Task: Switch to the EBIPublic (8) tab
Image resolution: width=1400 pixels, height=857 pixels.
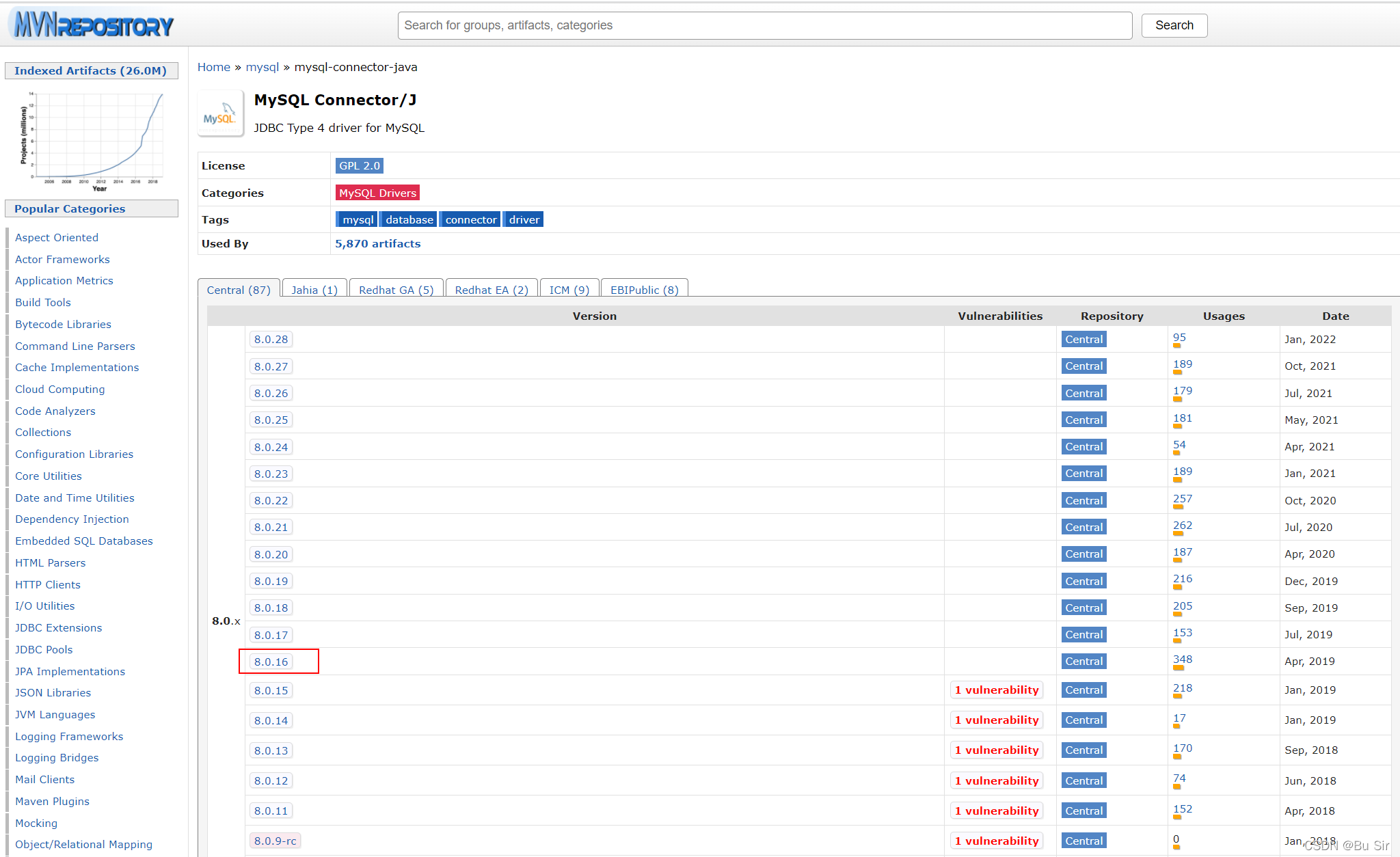Action: [x=645, y=290]
